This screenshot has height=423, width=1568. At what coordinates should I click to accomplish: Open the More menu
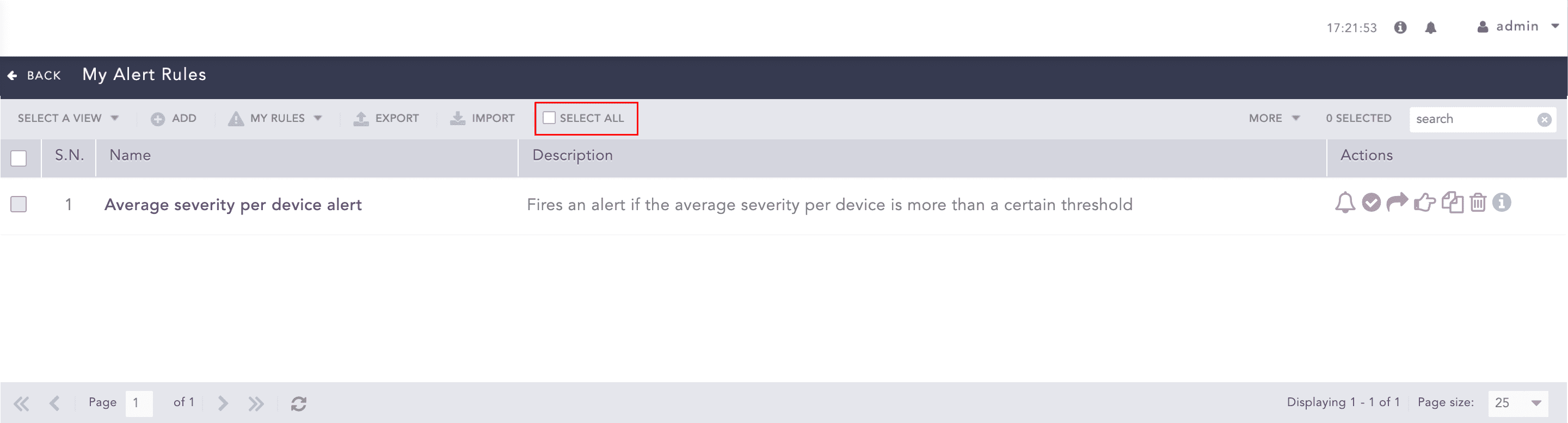(1274, 118)
